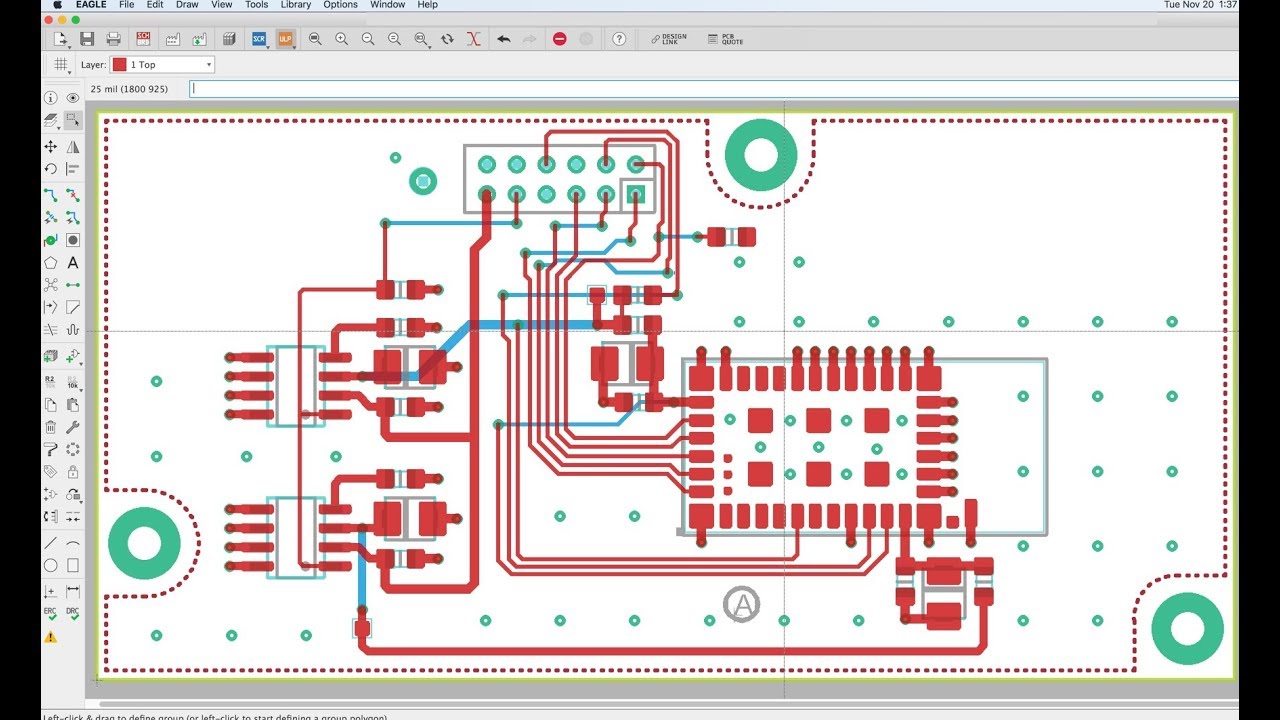Select the Delete trash tool
The width and height of the screenshot is (1280, 720).
(51, 427)
